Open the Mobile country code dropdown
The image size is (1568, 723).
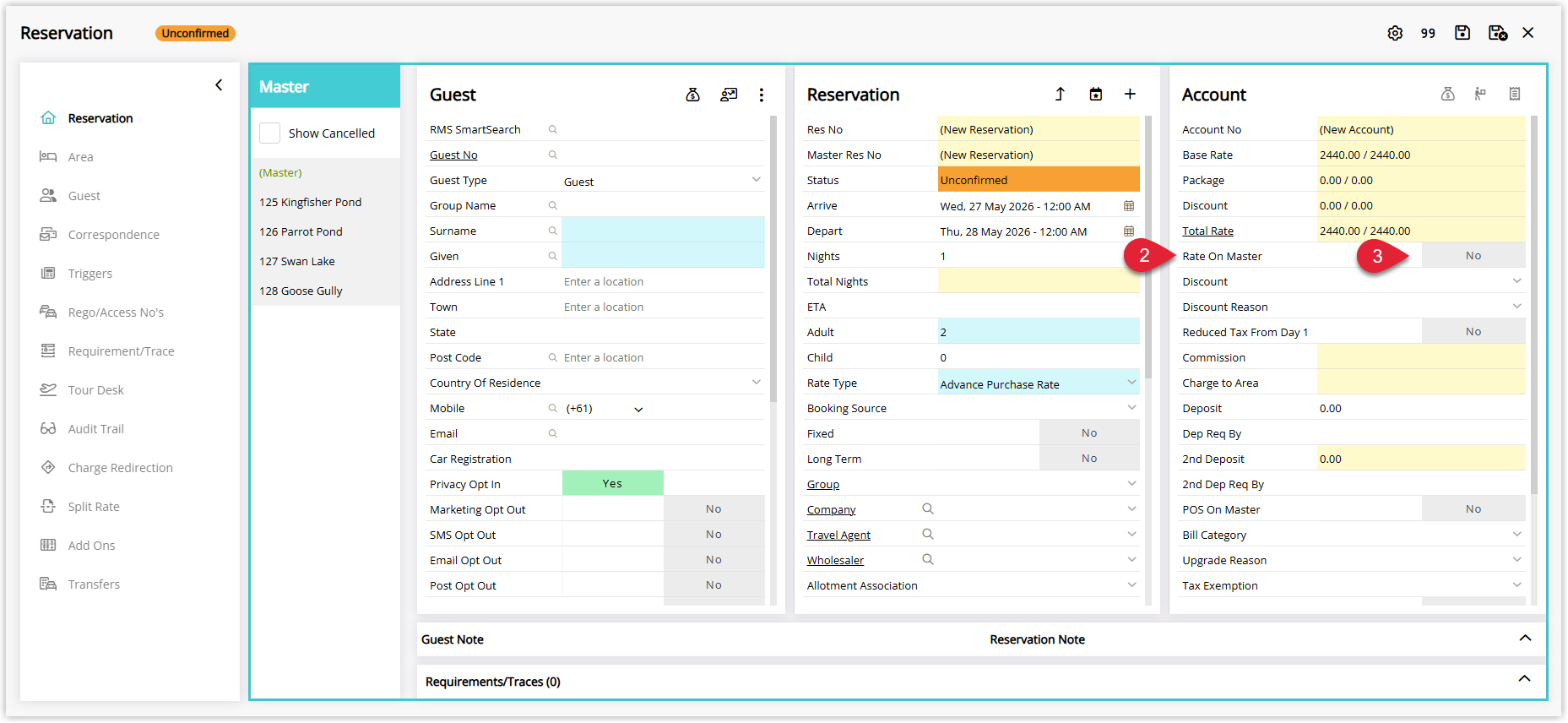(638, 409)
